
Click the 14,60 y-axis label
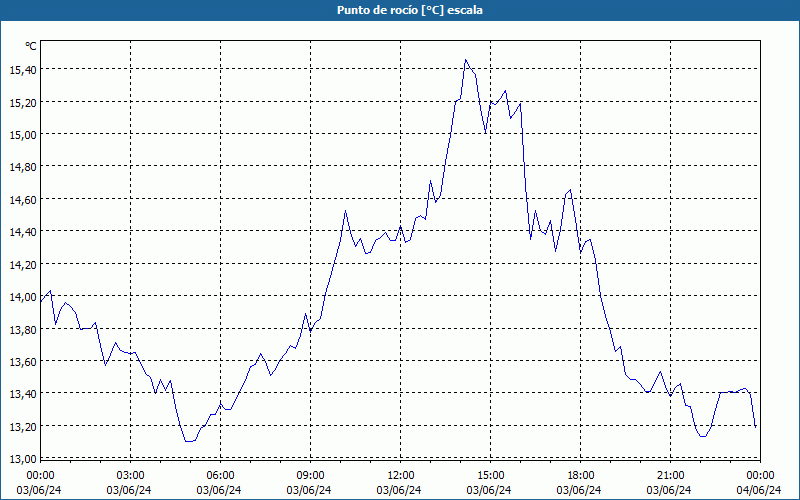pyautogui.click(x=23, y=199)
